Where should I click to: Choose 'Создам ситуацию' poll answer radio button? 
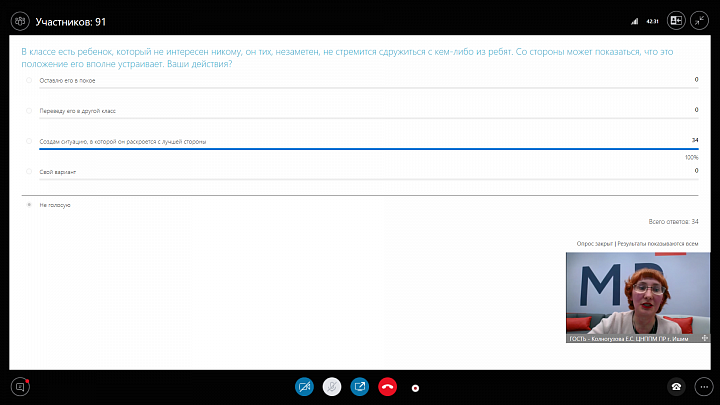tap(29, 141)
